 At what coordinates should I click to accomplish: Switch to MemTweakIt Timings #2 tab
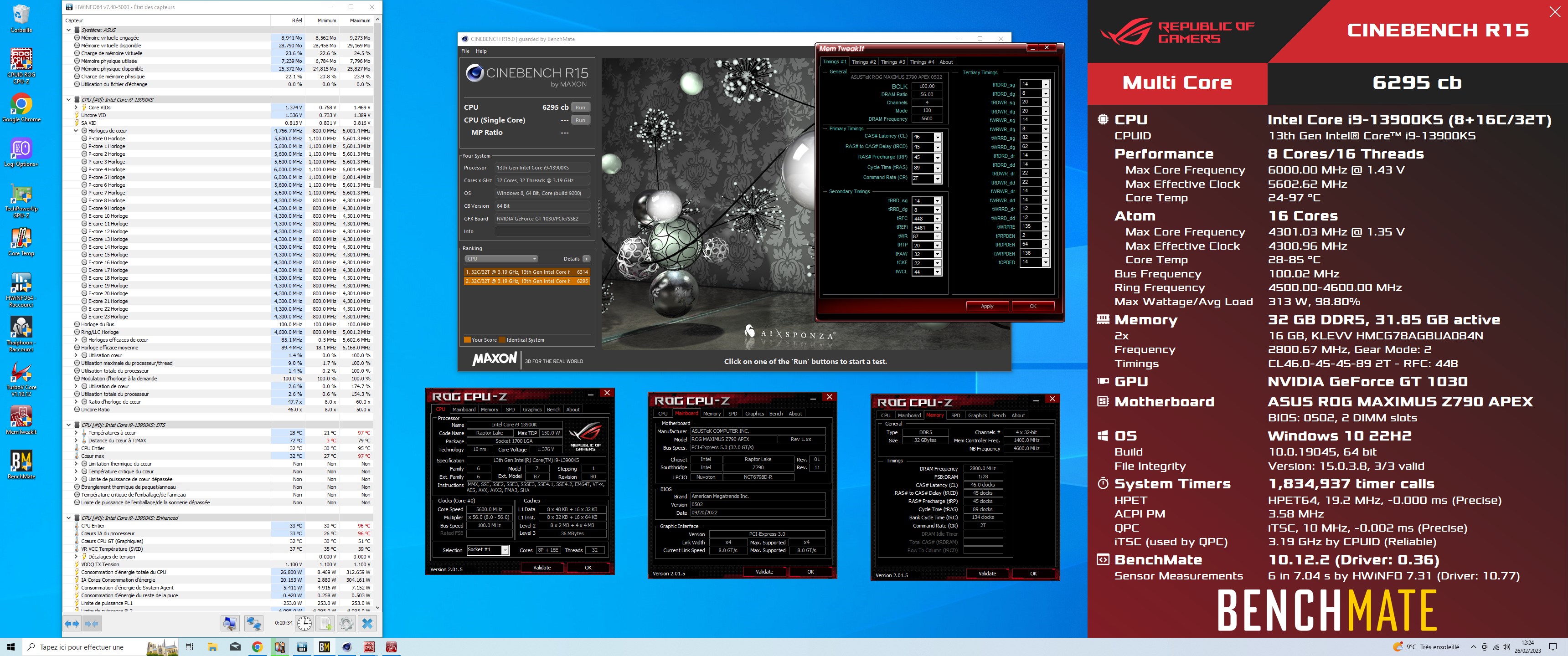864,62
